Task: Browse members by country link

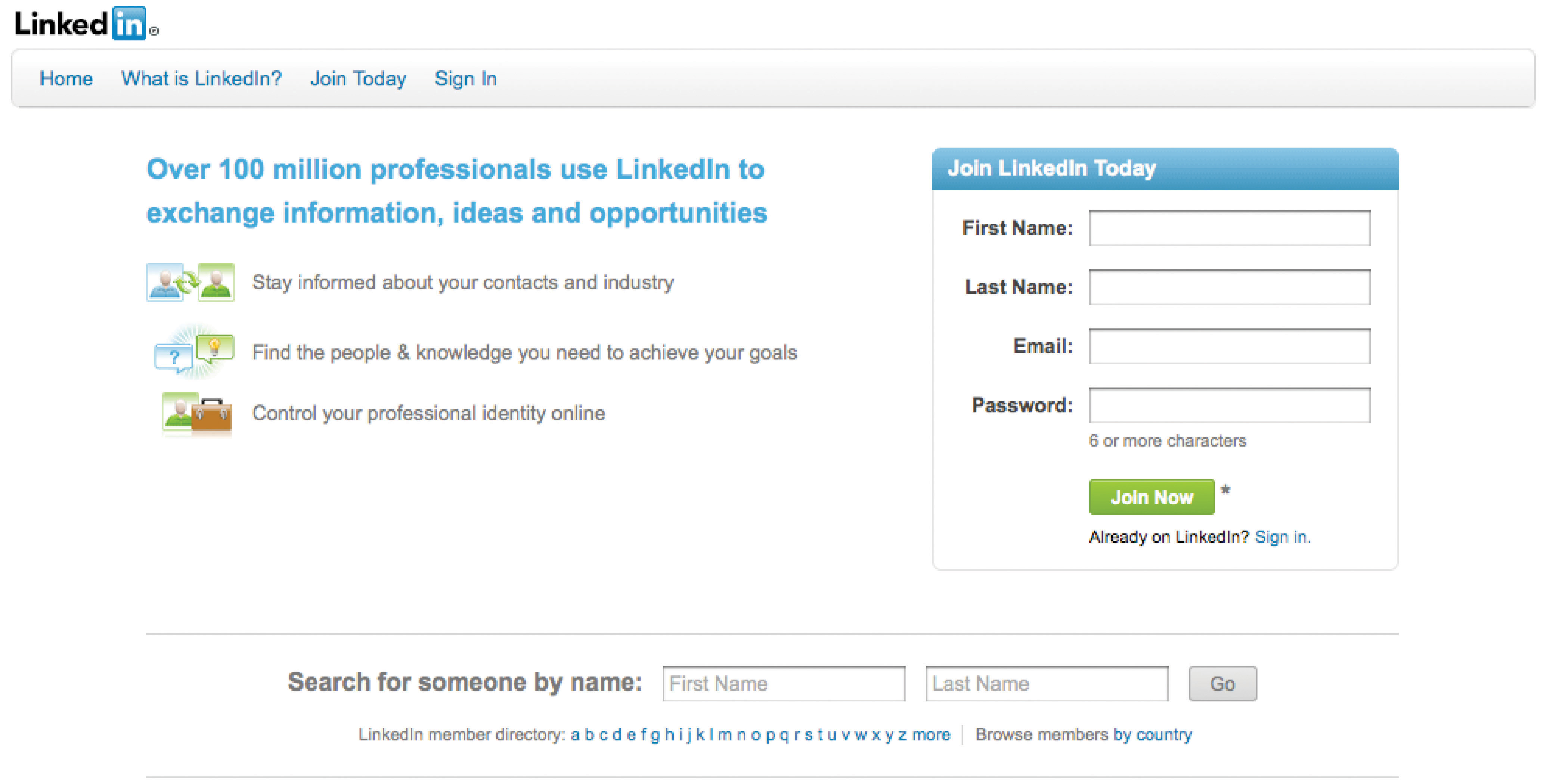Action: coord(1084,735)
